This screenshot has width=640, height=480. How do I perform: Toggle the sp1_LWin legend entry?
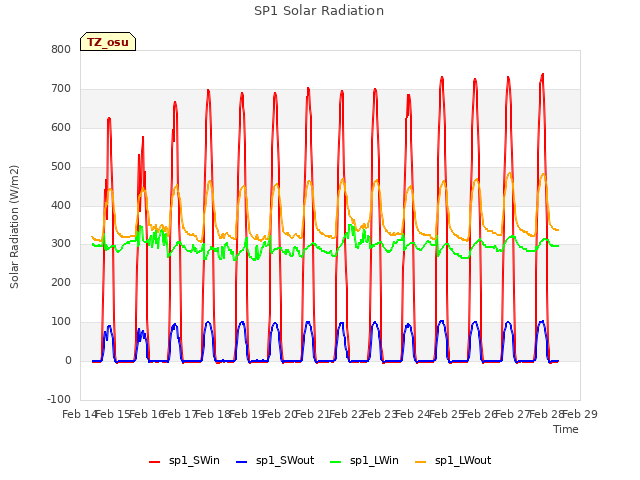364,460
